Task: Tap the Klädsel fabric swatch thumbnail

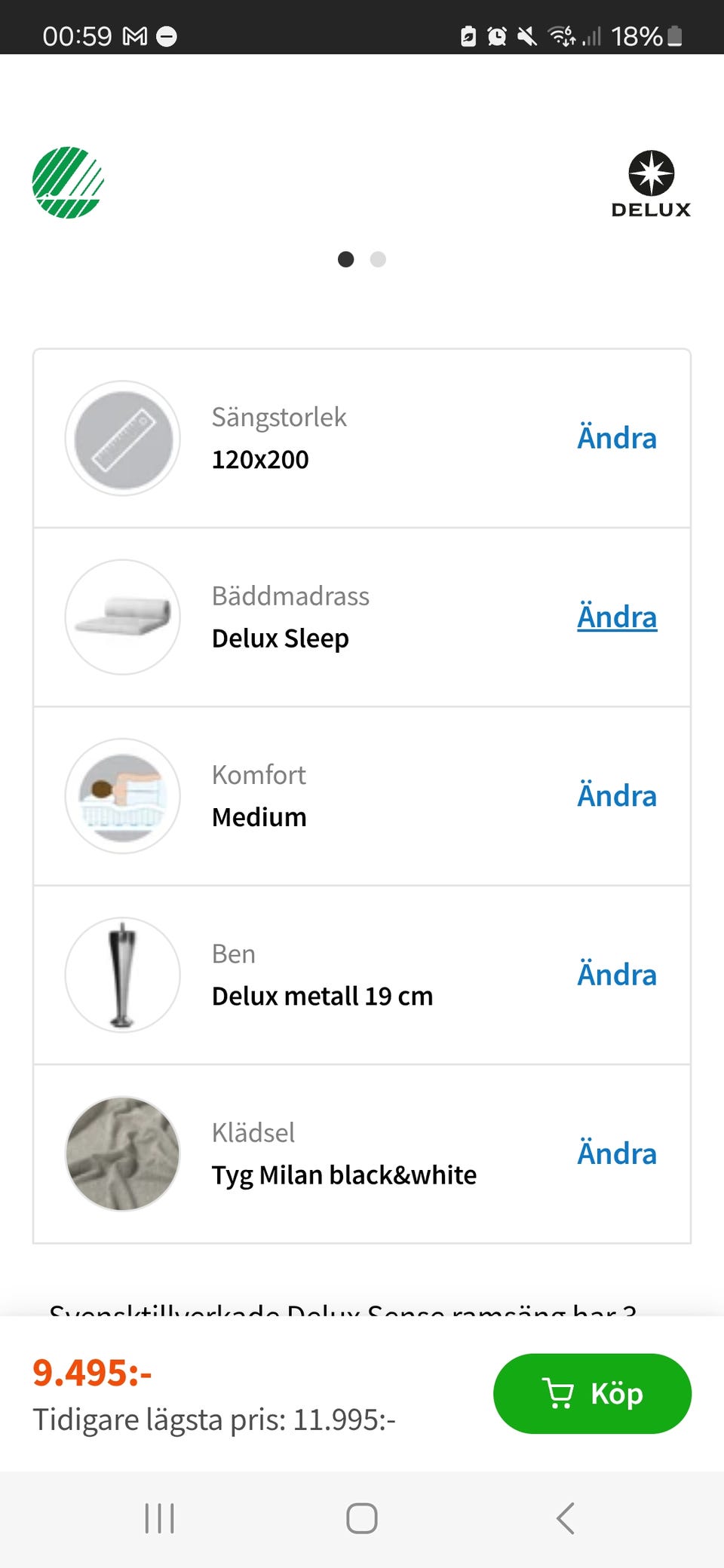Action: tap(123, 1153)
